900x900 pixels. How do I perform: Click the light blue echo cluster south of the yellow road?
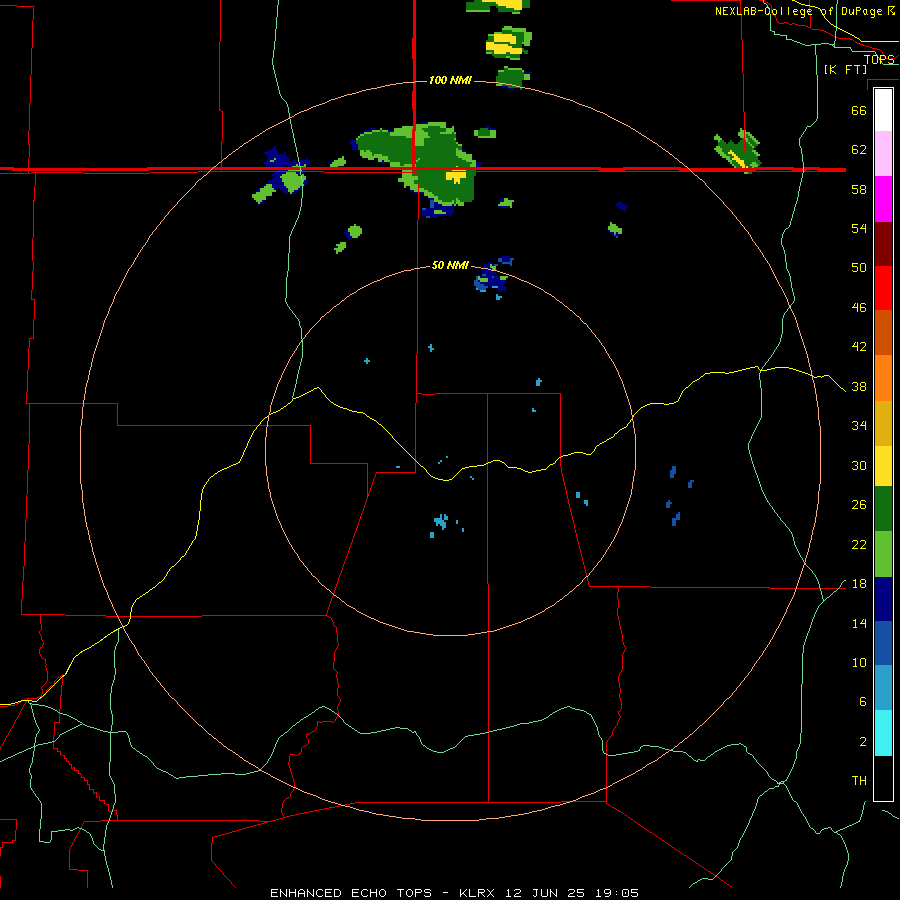pyautogui.click(x=441, y=523)
